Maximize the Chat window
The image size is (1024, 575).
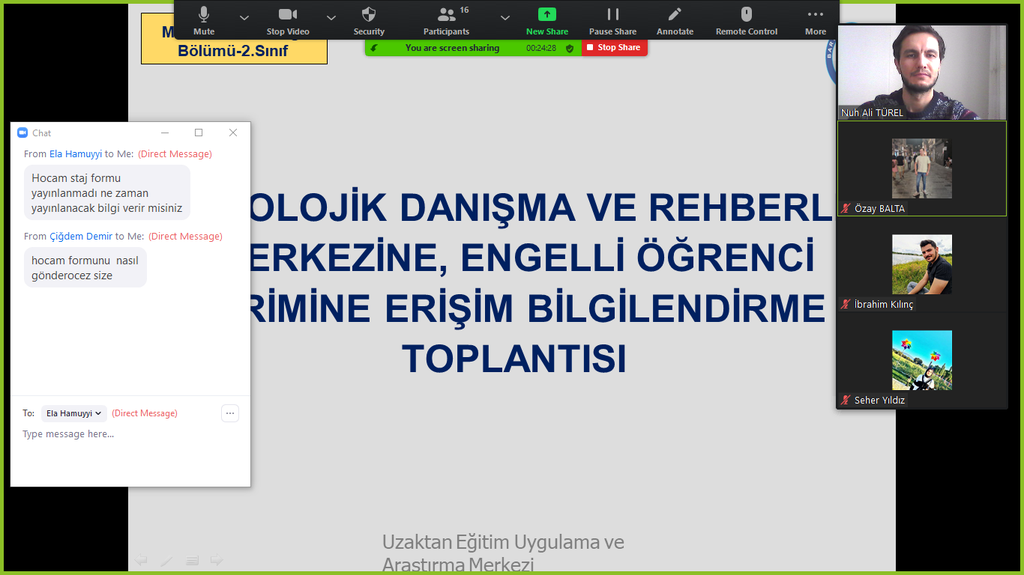(199, 133)
